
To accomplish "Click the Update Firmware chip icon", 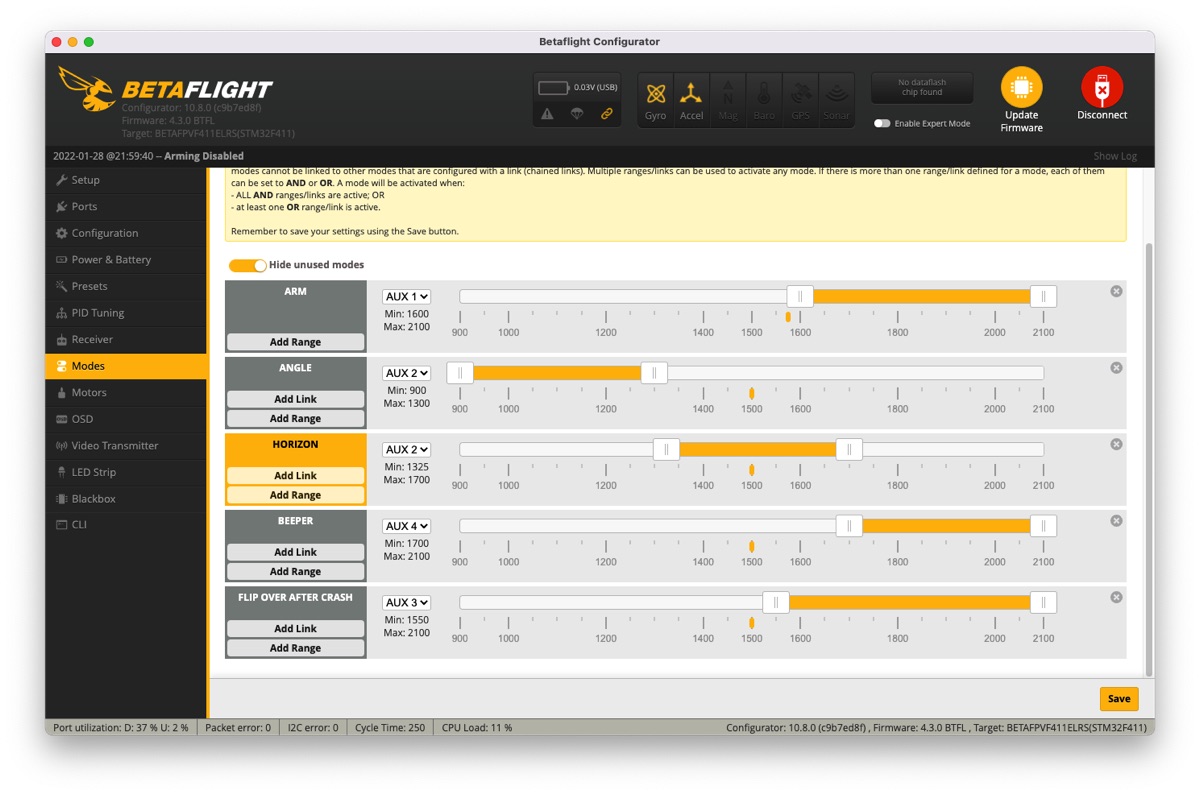I will click(x=1021, y=88).
